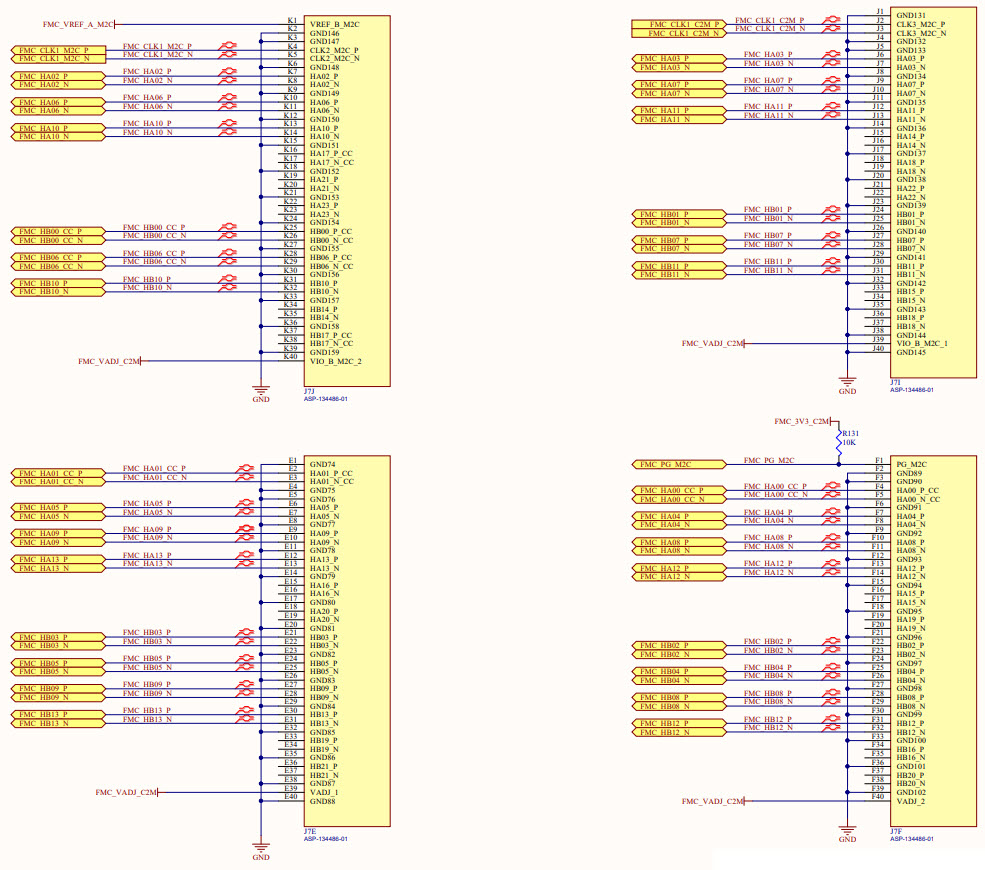Select the R131 resistor symbol
Screen dimensions: 985x870
[838, 440]
